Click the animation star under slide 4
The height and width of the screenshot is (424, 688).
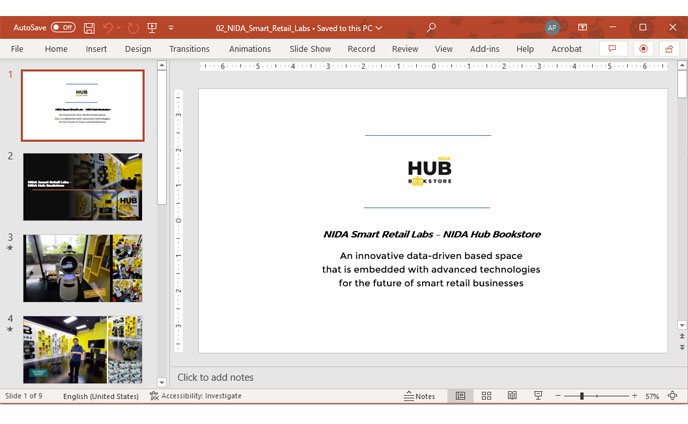pyautogui.click(x=10, y=329)
